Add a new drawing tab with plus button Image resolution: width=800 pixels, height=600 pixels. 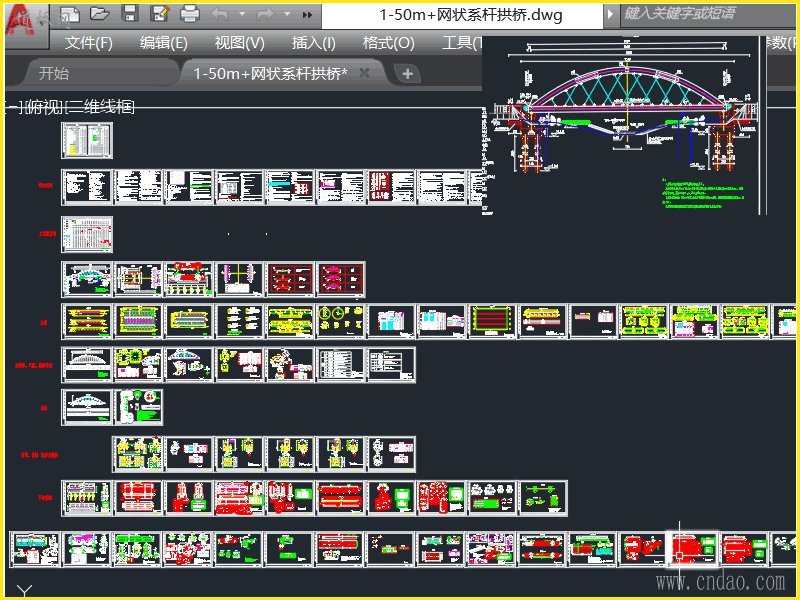click(407, 74)
